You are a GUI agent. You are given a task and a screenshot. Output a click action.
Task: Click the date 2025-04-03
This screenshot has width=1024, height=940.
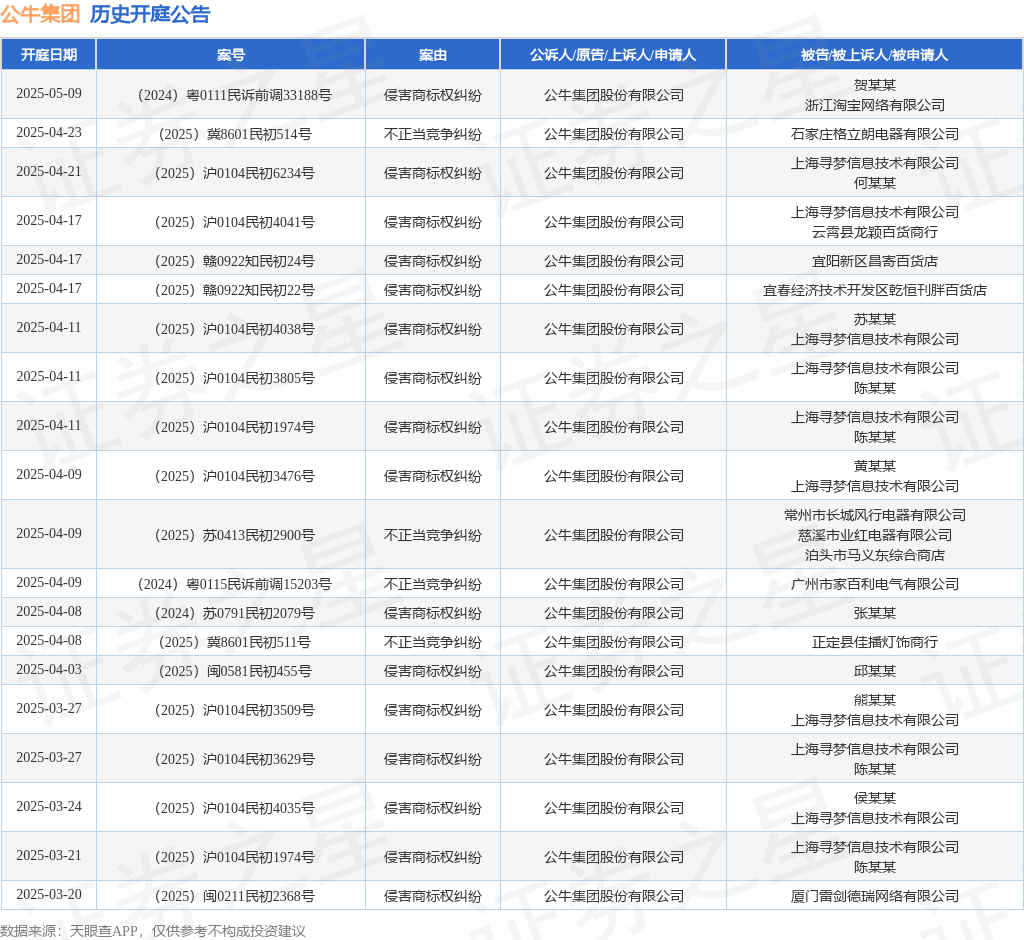pyautogui.click(x=49, y=669)
